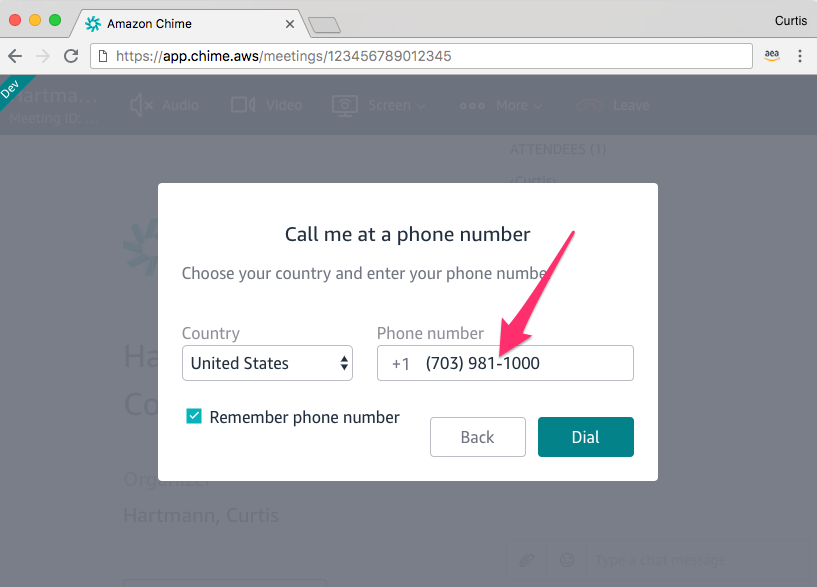The image size is (817, 587).
Task: Click the three-dot More icon
Action: coord(472,106)
